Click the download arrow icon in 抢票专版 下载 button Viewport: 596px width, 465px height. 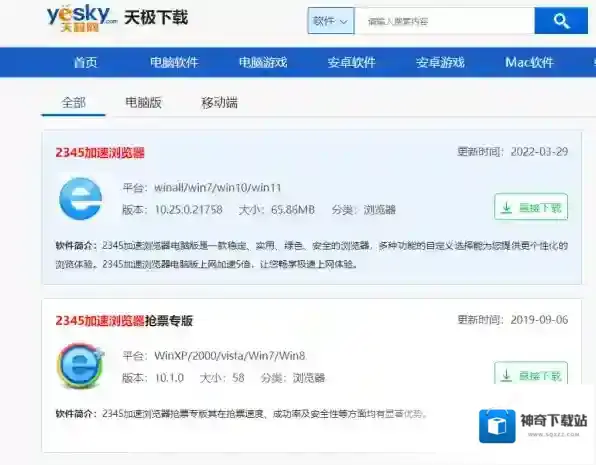coord(506,376)
